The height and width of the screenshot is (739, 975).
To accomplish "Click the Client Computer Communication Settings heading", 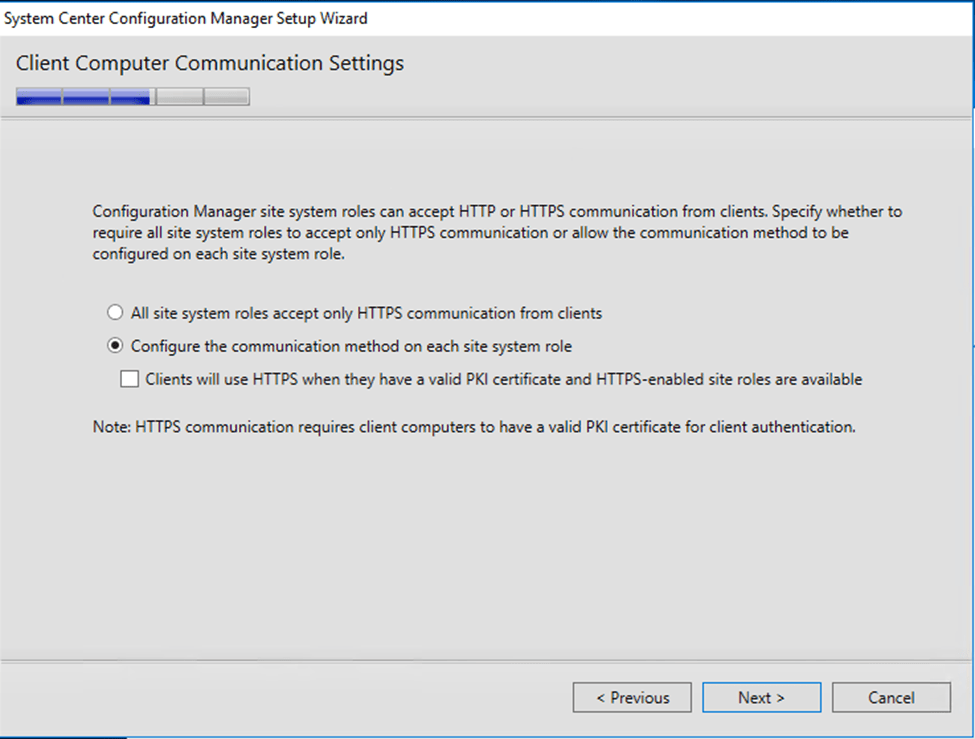I will (x=210, y=63).
